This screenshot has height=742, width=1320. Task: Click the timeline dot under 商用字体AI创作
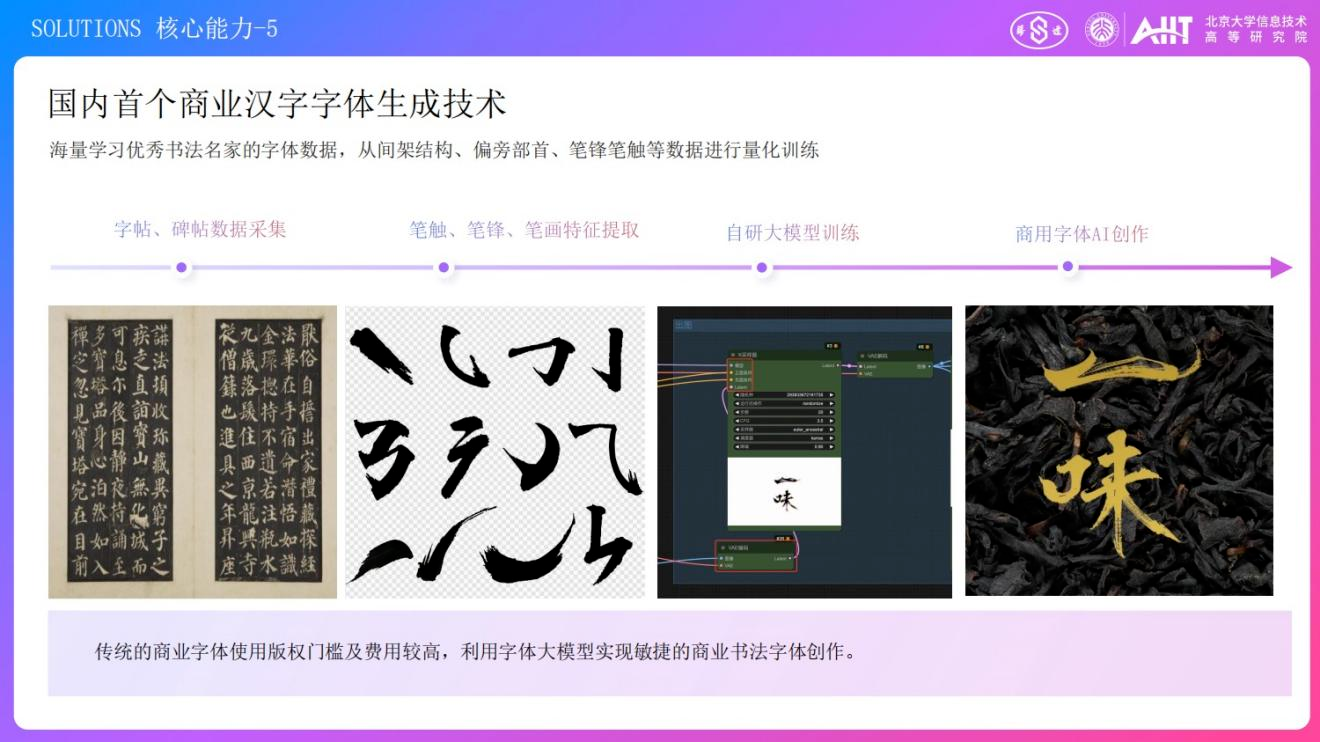pyautogui.click(x=1068, y=267)
